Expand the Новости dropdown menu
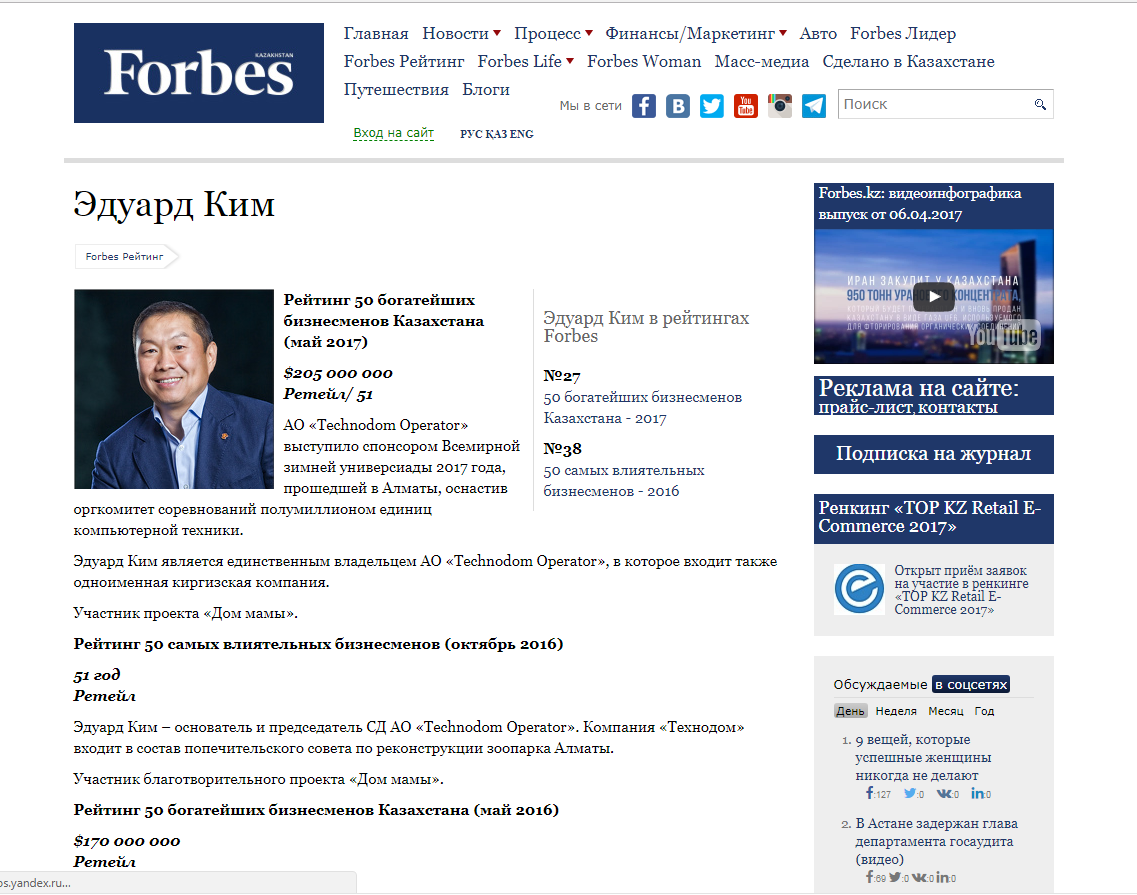 pyautogui.click(x=497, y=34)
